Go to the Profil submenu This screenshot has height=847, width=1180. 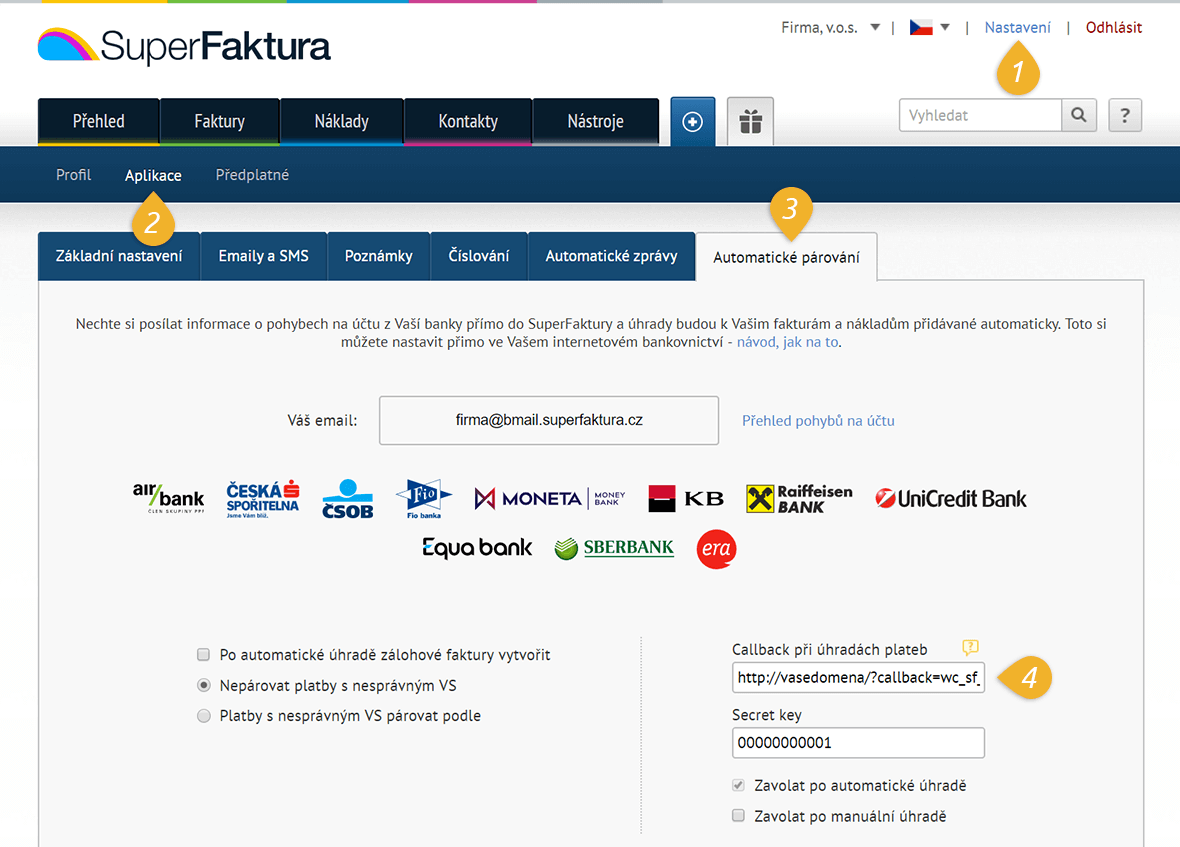click(74, 175)
